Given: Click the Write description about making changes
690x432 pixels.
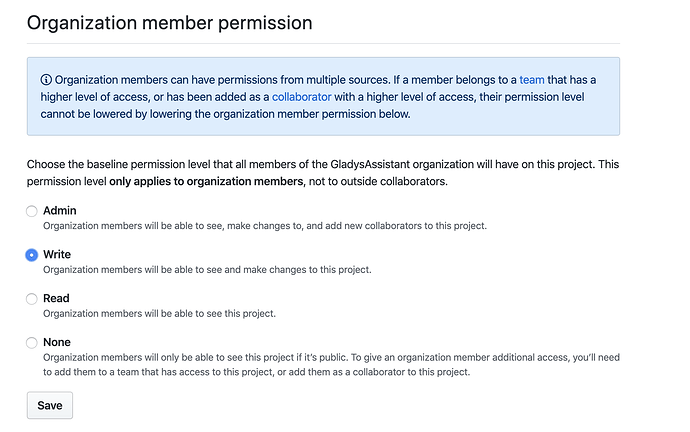Looking at the screenshot, I should [x=207, y=270].
